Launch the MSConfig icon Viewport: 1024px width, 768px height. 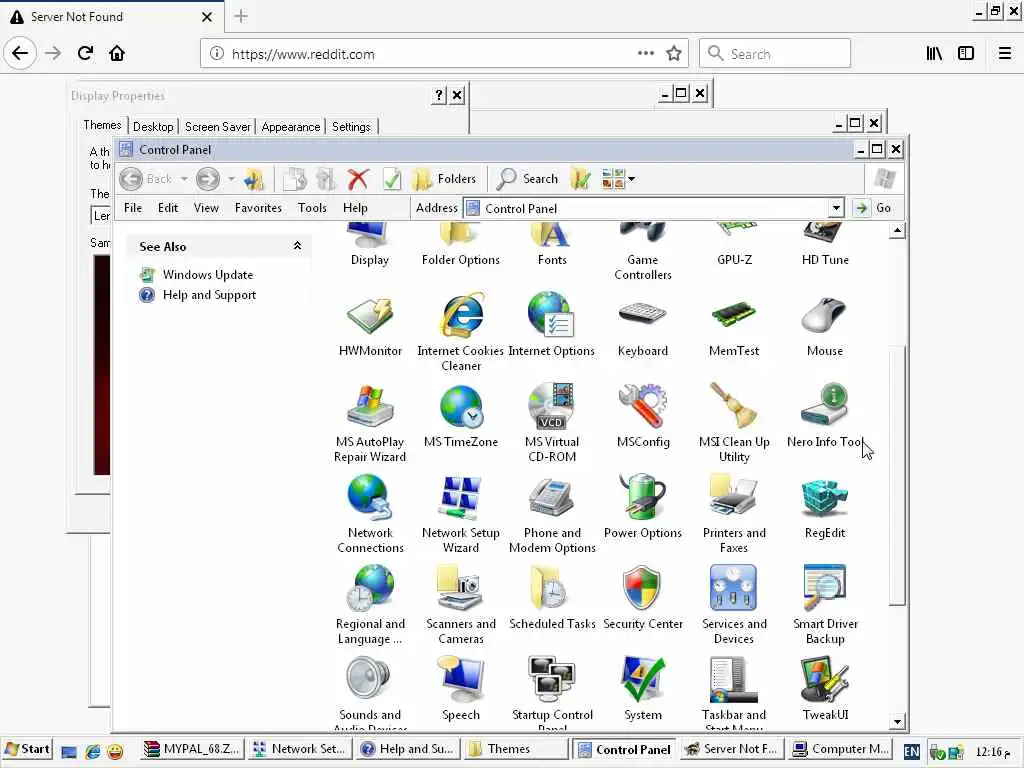643,417
